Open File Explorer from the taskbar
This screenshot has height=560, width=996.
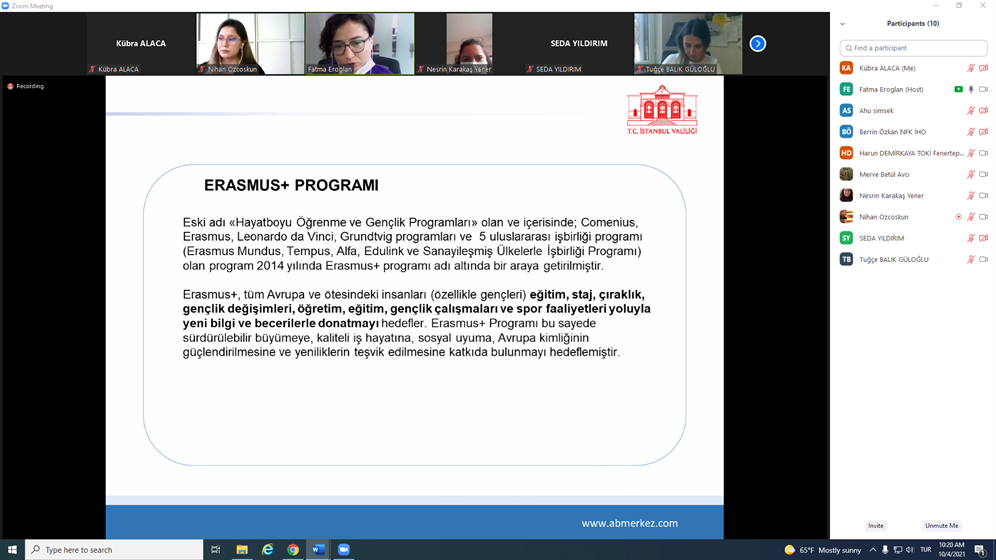242,549
